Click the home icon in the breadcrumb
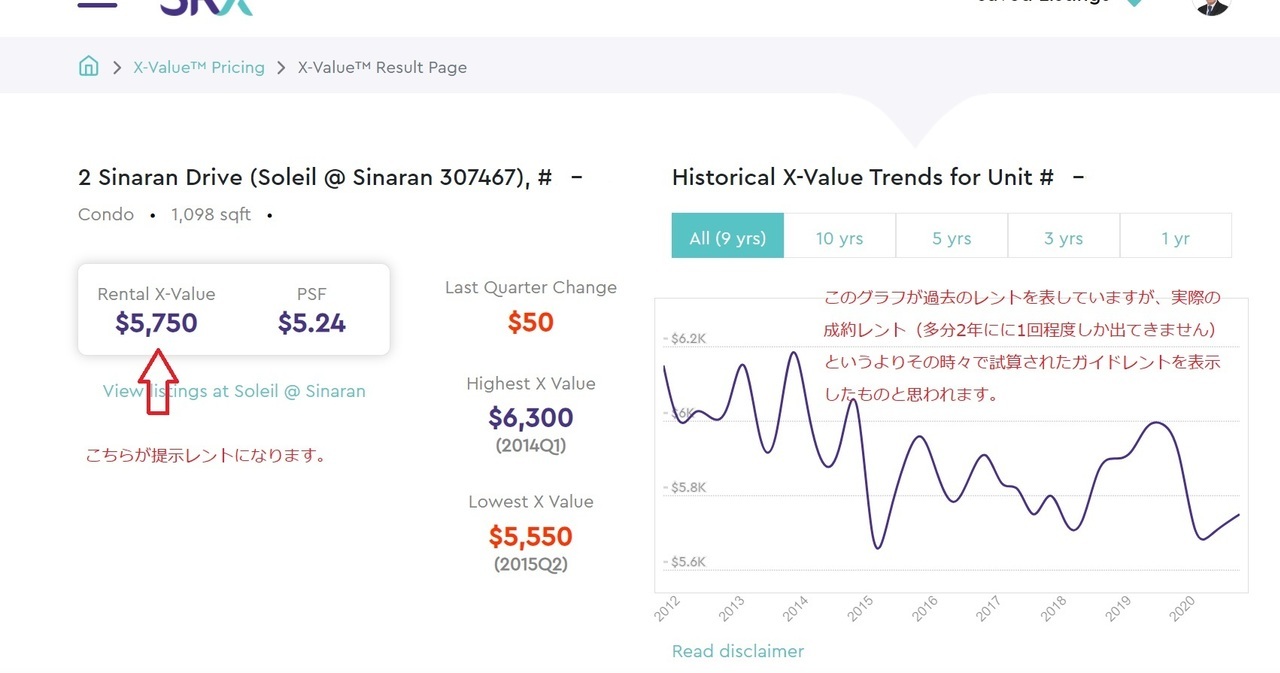1280x673 pixels. [89, 67]
